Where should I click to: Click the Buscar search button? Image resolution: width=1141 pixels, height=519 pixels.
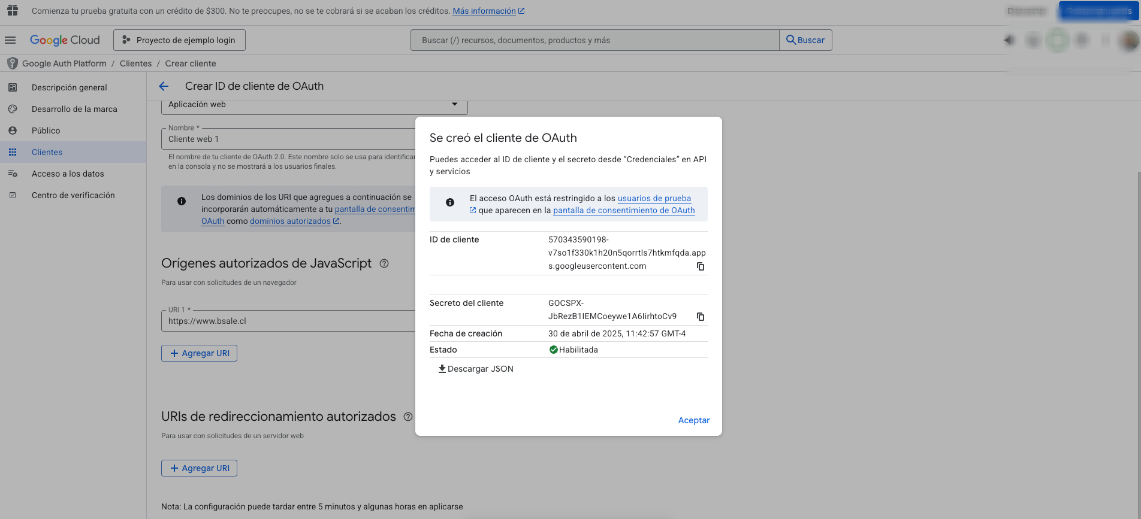[806, 40]
